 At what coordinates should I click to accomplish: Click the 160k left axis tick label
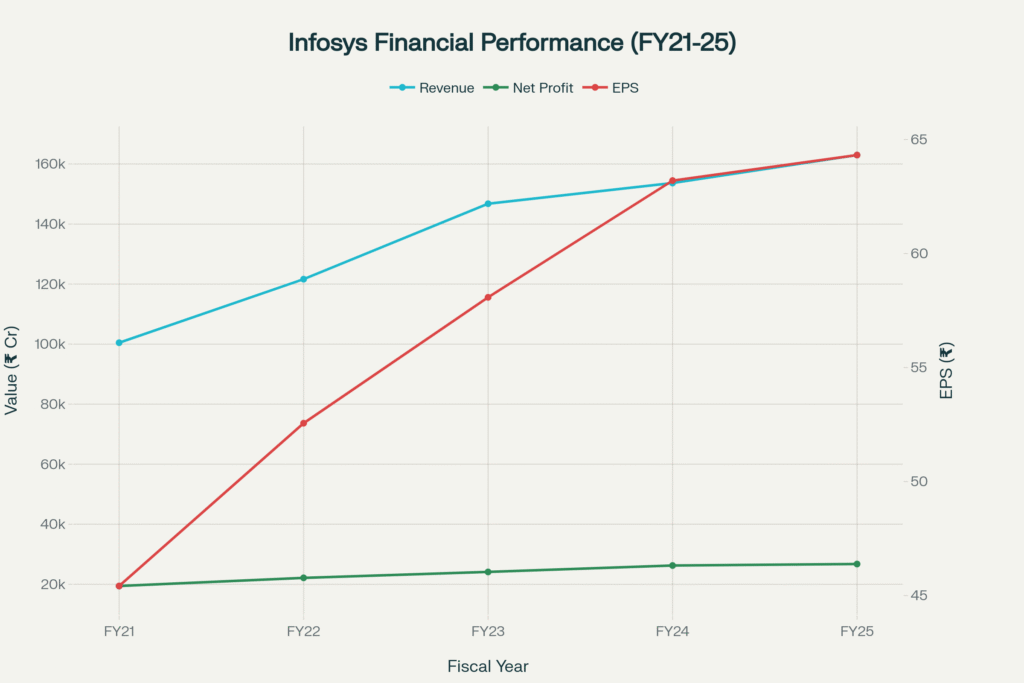pyautogui.click(x=50, y=164)
